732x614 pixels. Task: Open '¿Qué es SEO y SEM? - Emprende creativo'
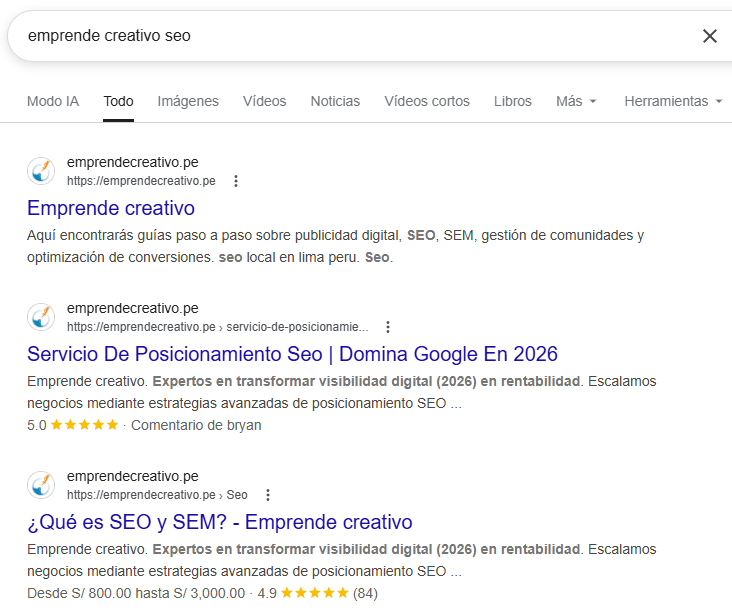tap(220, 522)
